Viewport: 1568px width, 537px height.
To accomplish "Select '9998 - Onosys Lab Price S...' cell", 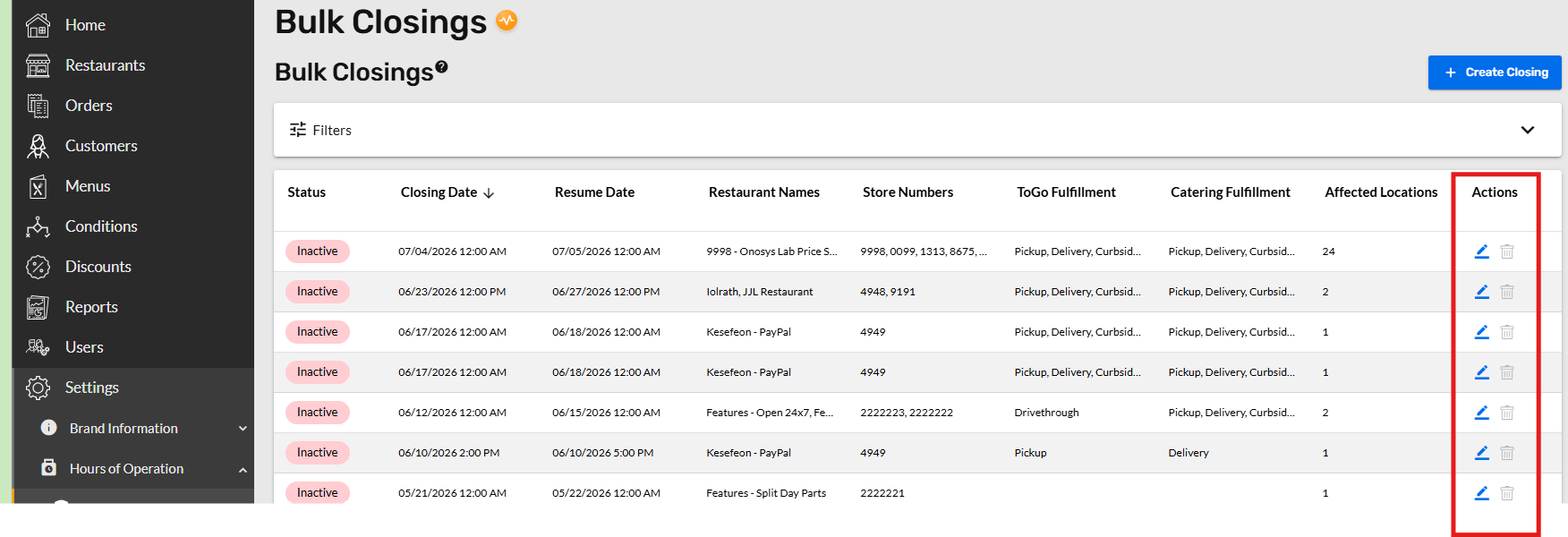I will (x=771, y=251).
